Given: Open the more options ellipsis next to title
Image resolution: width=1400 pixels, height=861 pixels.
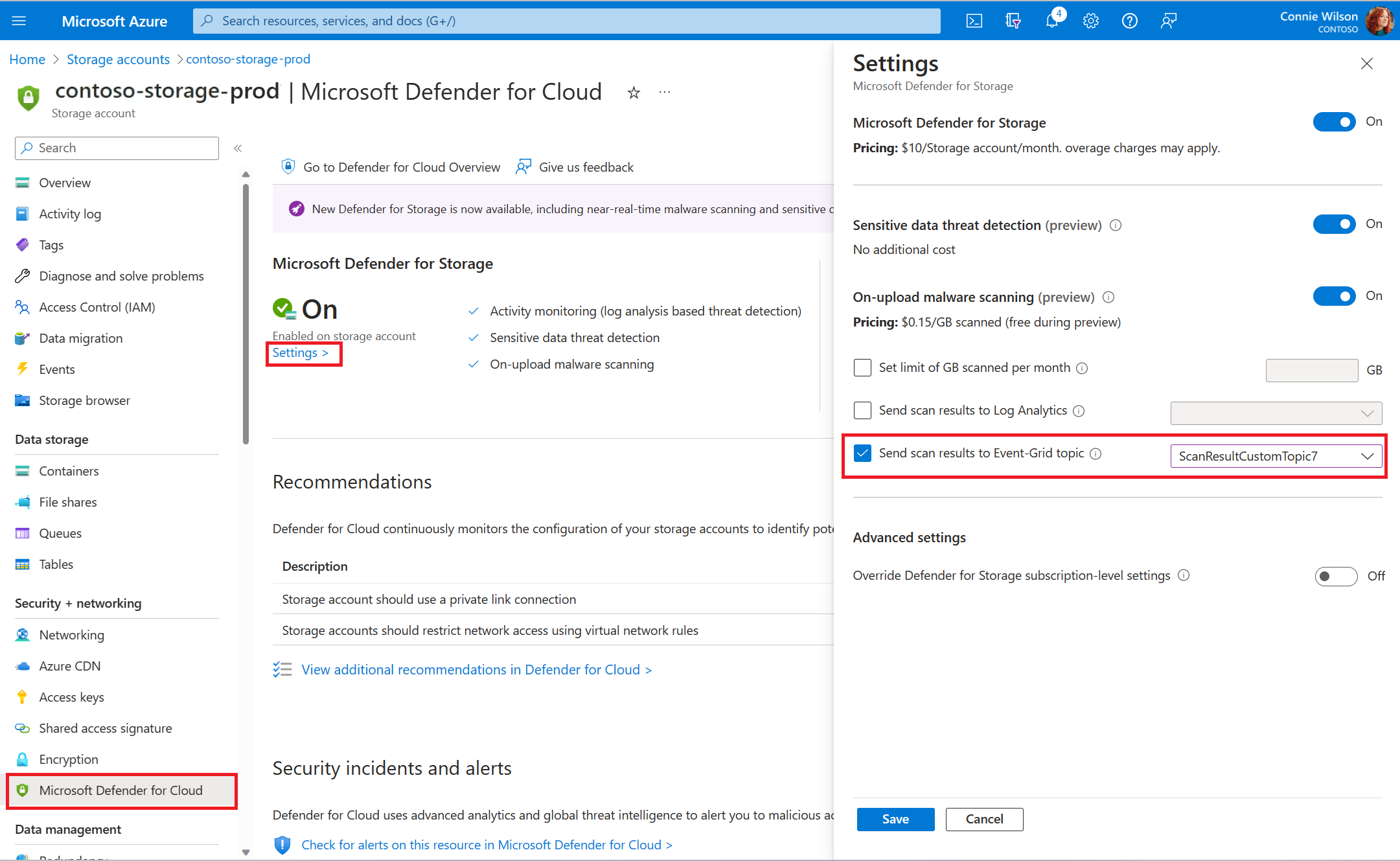Looking at the screenshot, I should [x=665, y=92].
